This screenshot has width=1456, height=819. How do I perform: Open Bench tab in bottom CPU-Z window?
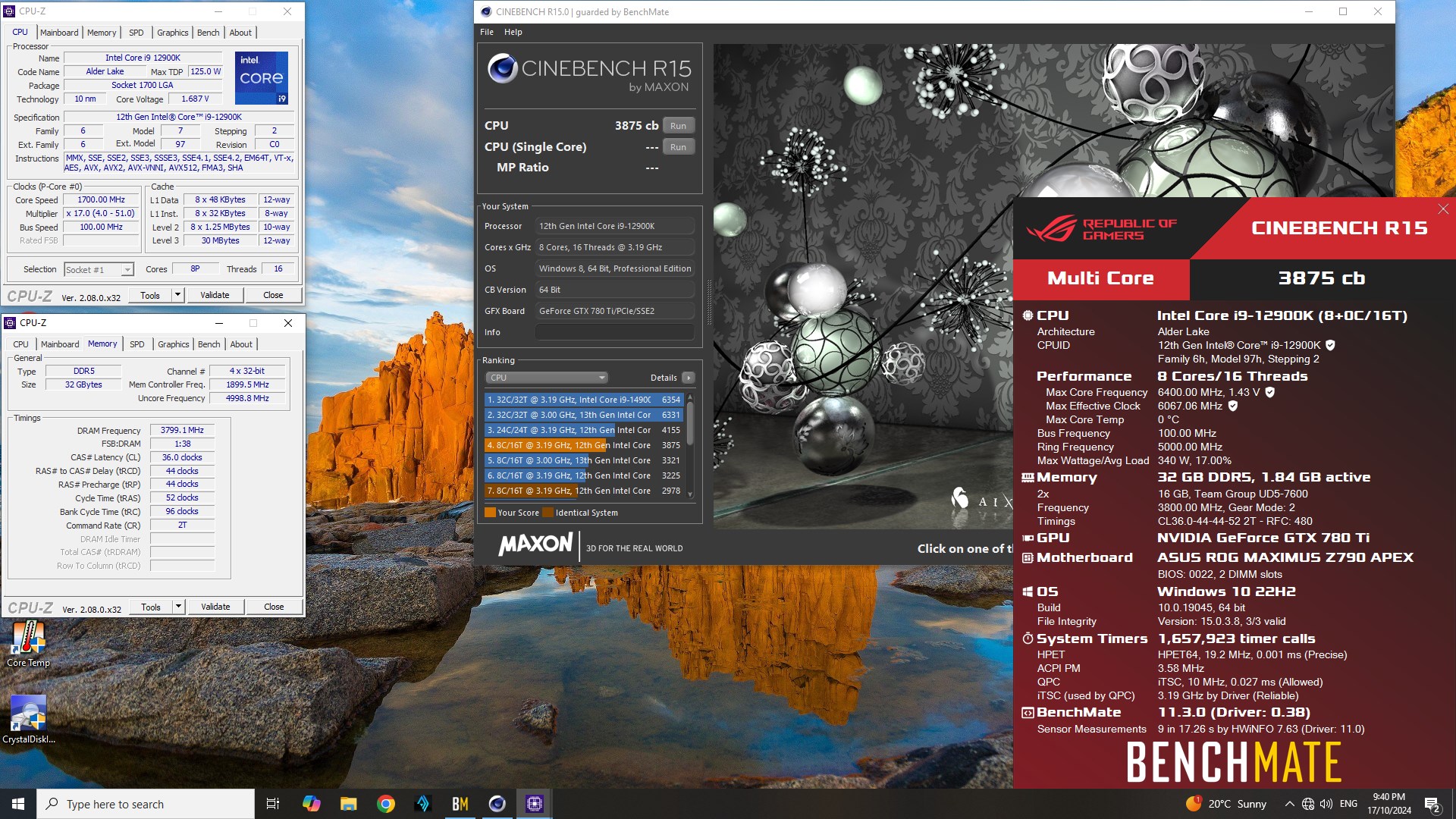[x=209, y=344]
